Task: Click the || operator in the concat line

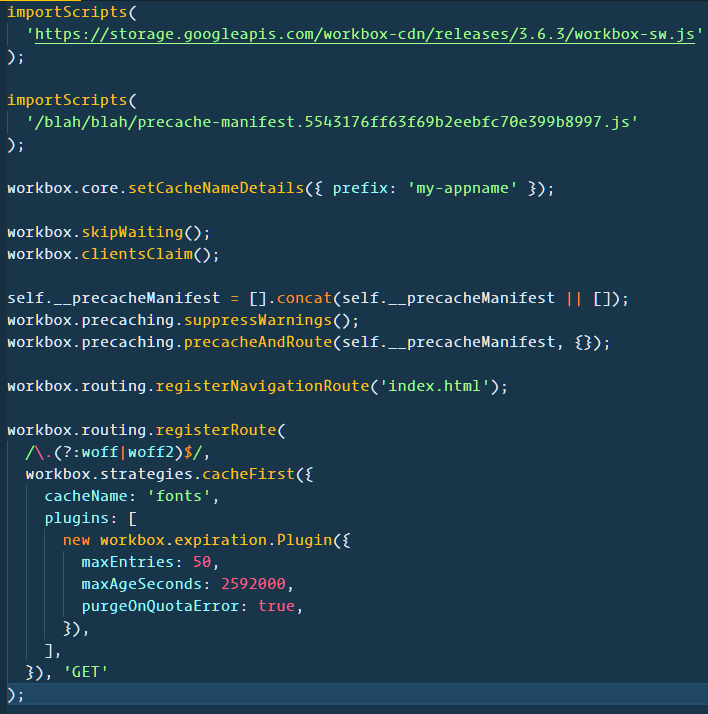Action: [x=574, y=299]
